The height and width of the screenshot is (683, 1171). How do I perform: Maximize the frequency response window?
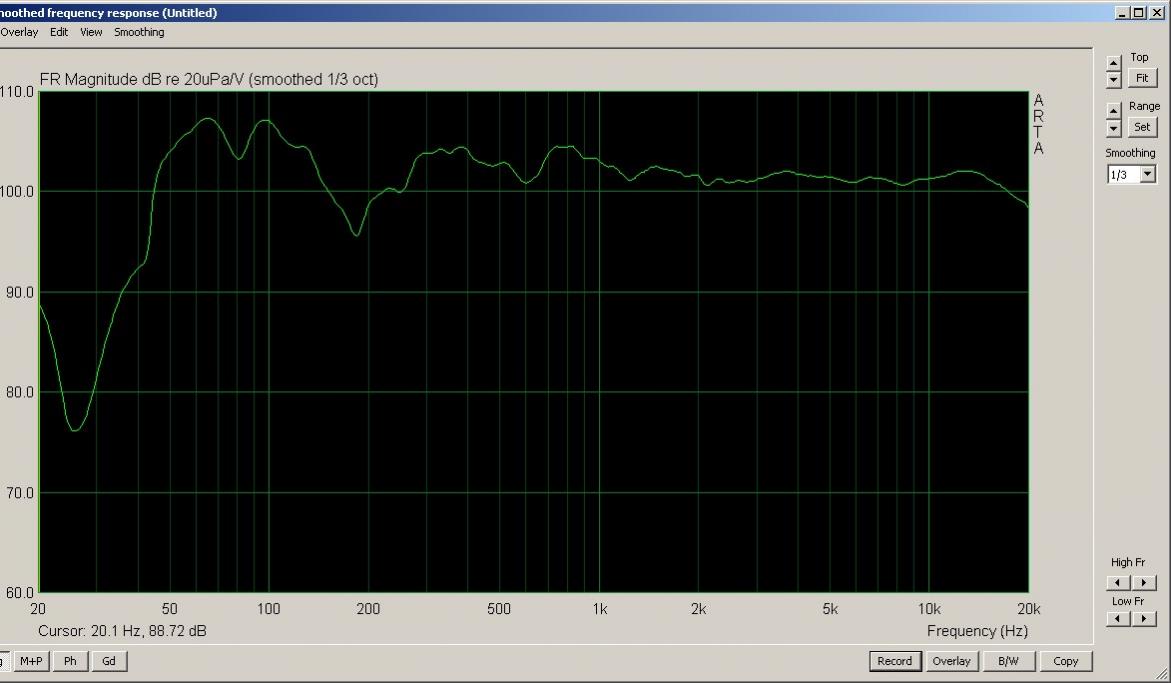(x=1138, y=13)
